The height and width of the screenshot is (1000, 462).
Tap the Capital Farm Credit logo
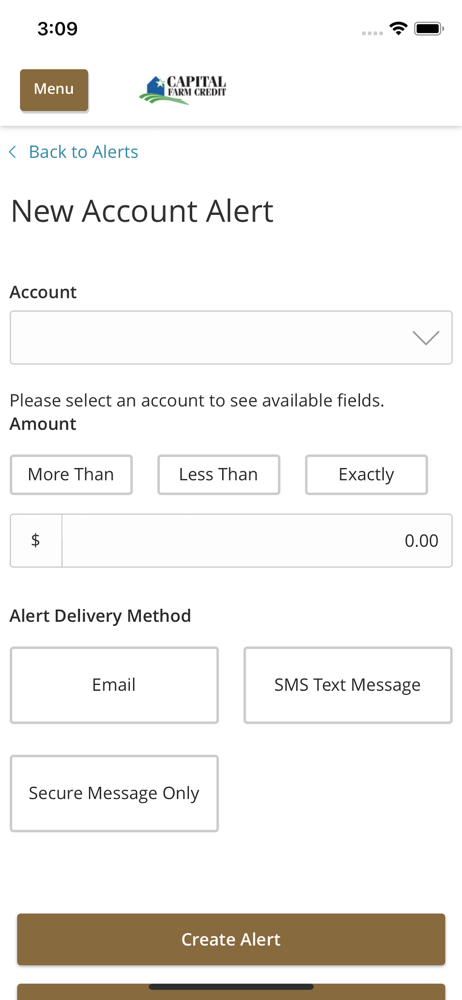pyautogui.click(x=183, y=90)
